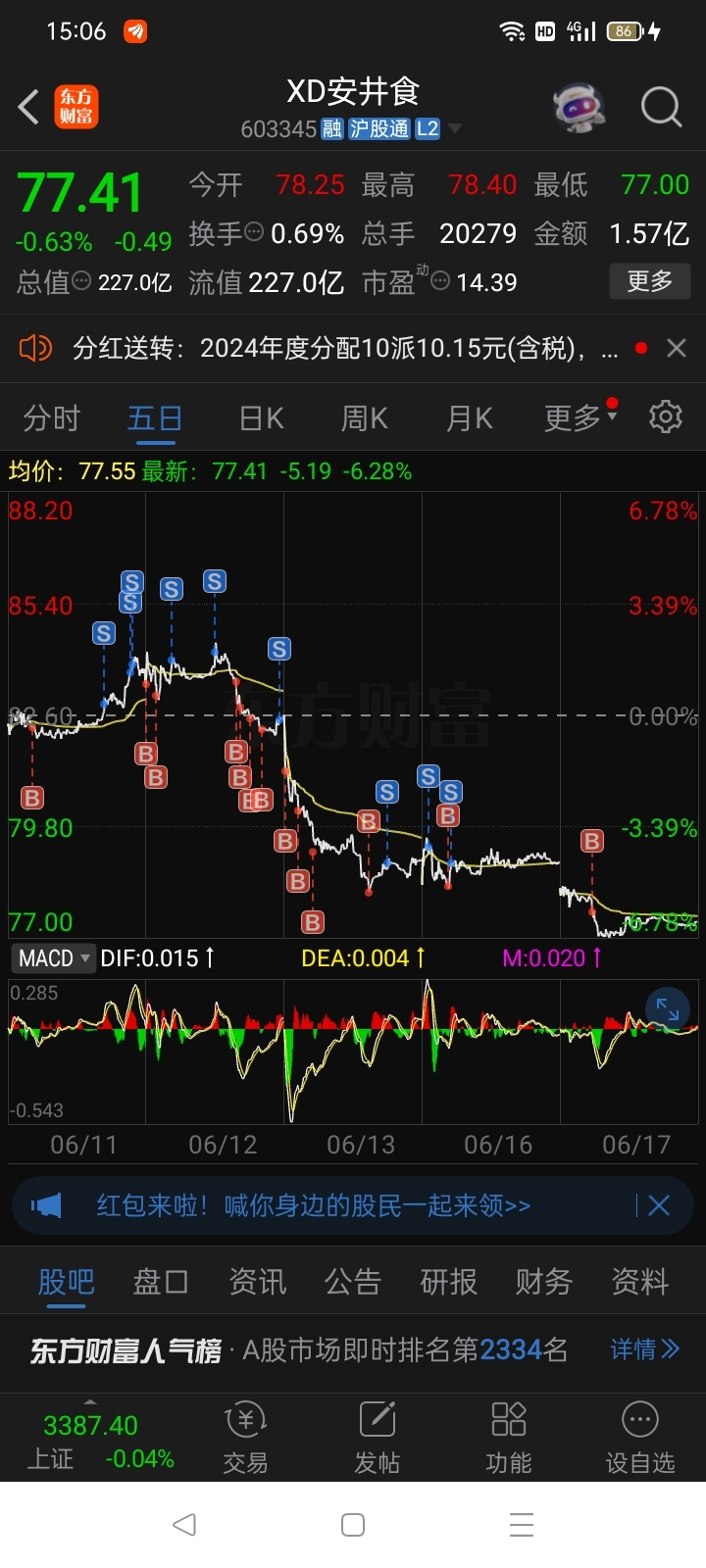Open chart settings gear icon
Screen dimensions: 706x1568
(x=666, y=417)
